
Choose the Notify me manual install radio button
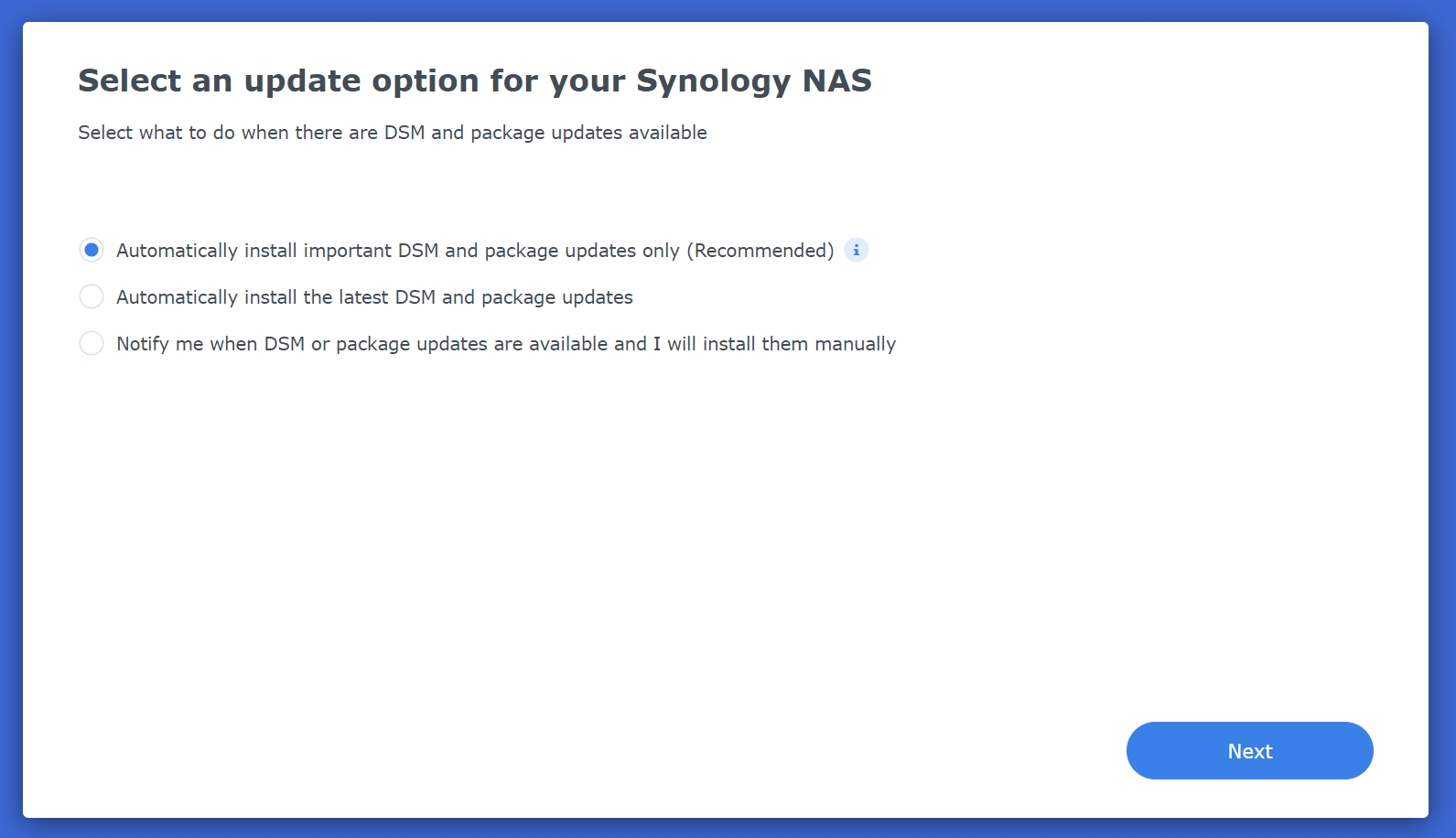click(x=92, y=343)
